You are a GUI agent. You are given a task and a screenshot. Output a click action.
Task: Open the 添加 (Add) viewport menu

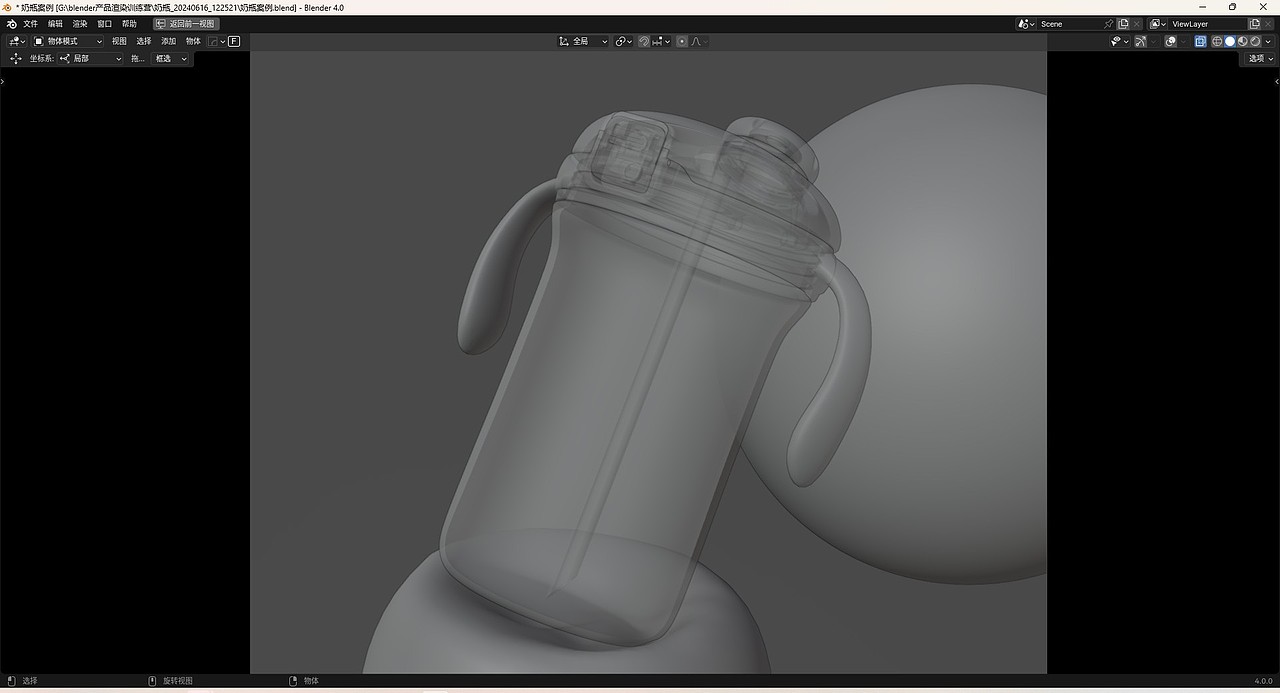pyautogui.click(x=168, y=41)
